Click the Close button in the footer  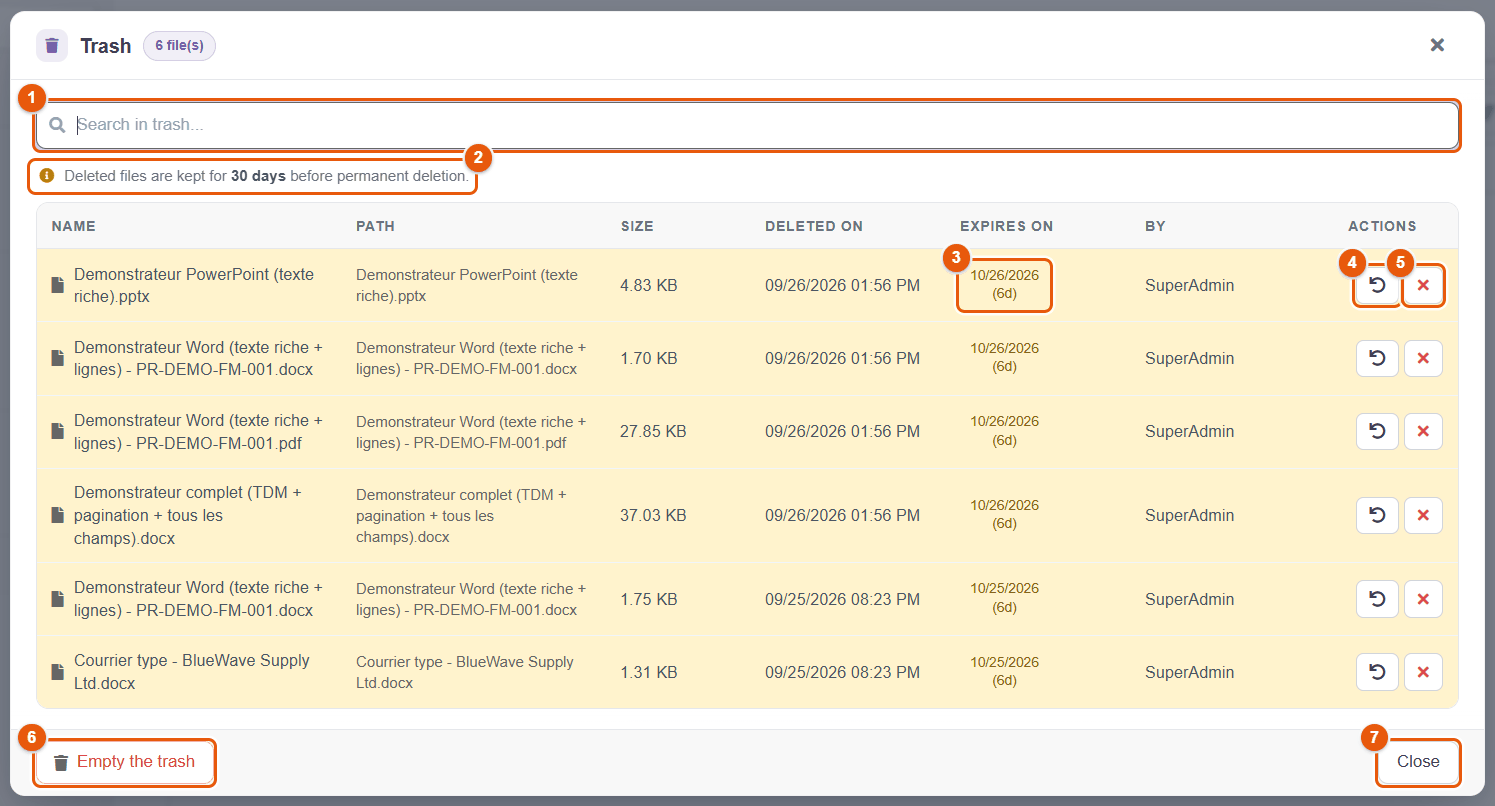click(1418, 762)
